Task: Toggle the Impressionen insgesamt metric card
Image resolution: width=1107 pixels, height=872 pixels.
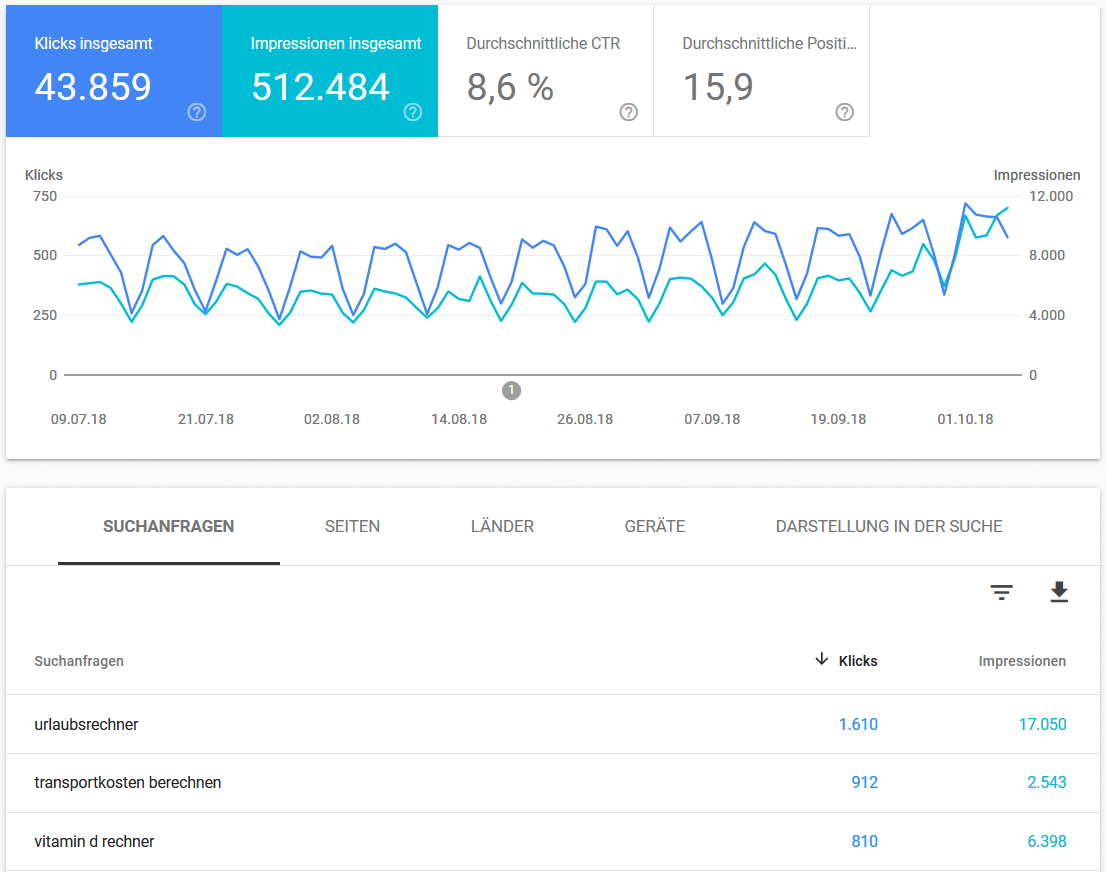Action: [329, 71]
